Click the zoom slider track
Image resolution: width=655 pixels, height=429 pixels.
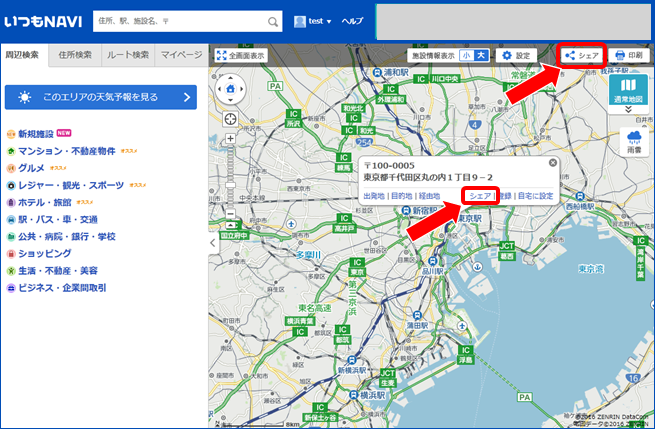pos(230,176)
